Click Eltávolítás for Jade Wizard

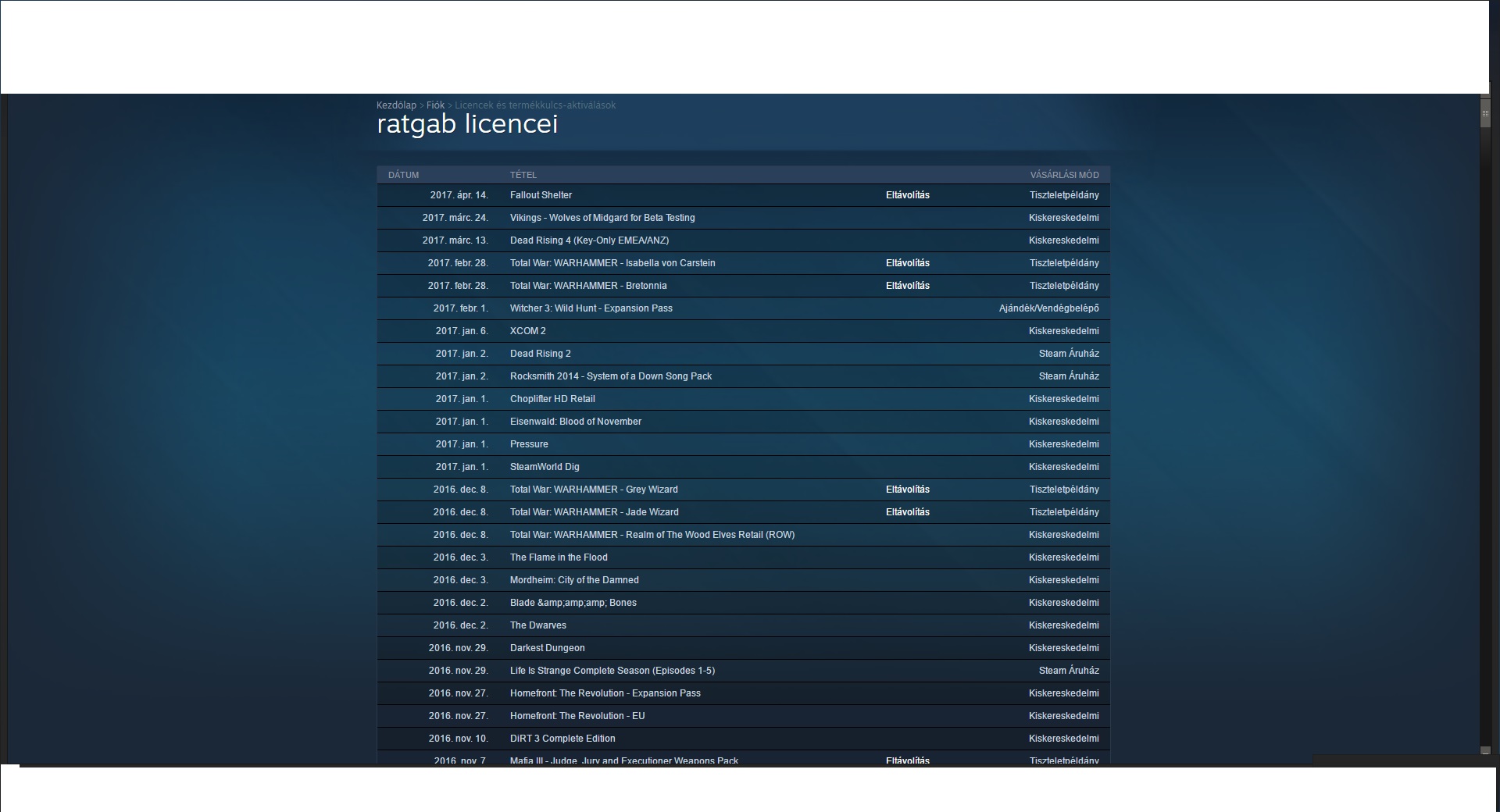coord(908,512)
